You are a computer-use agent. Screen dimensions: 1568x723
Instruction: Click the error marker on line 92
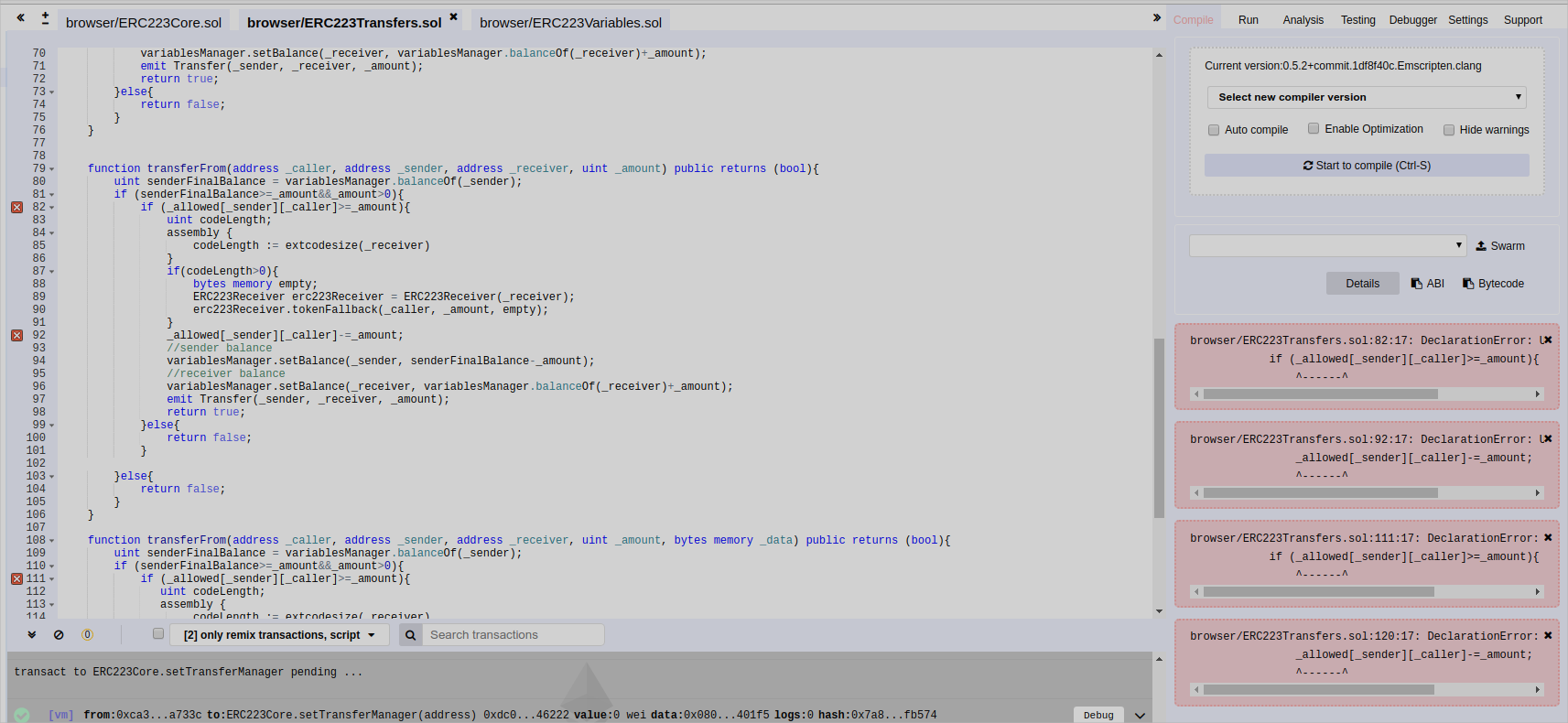pos(16,335)
